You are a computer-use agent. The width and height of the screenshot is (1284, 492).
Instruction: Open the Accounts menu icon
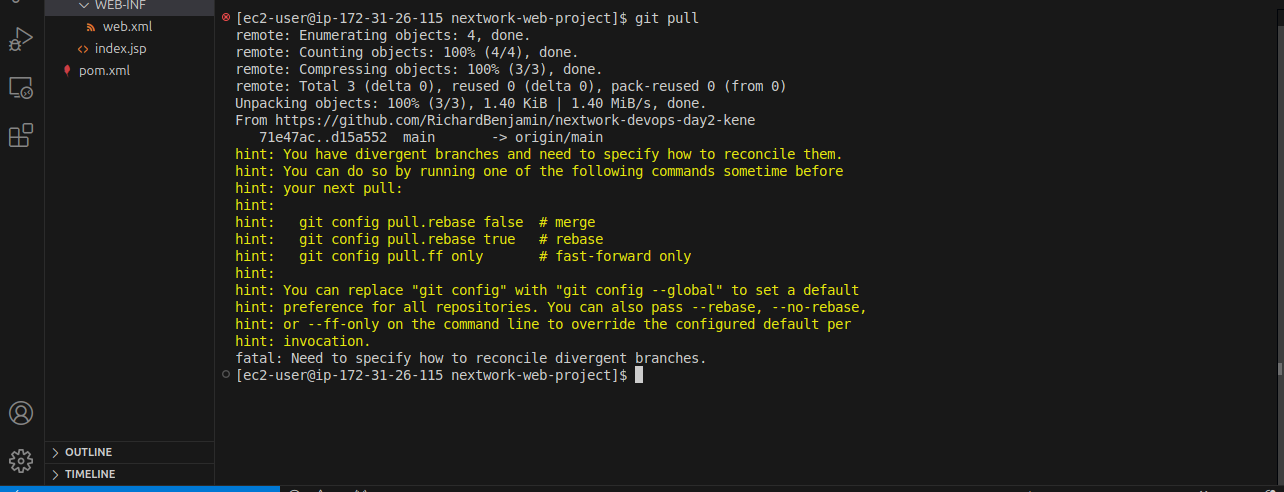click(x=21, y=413)
